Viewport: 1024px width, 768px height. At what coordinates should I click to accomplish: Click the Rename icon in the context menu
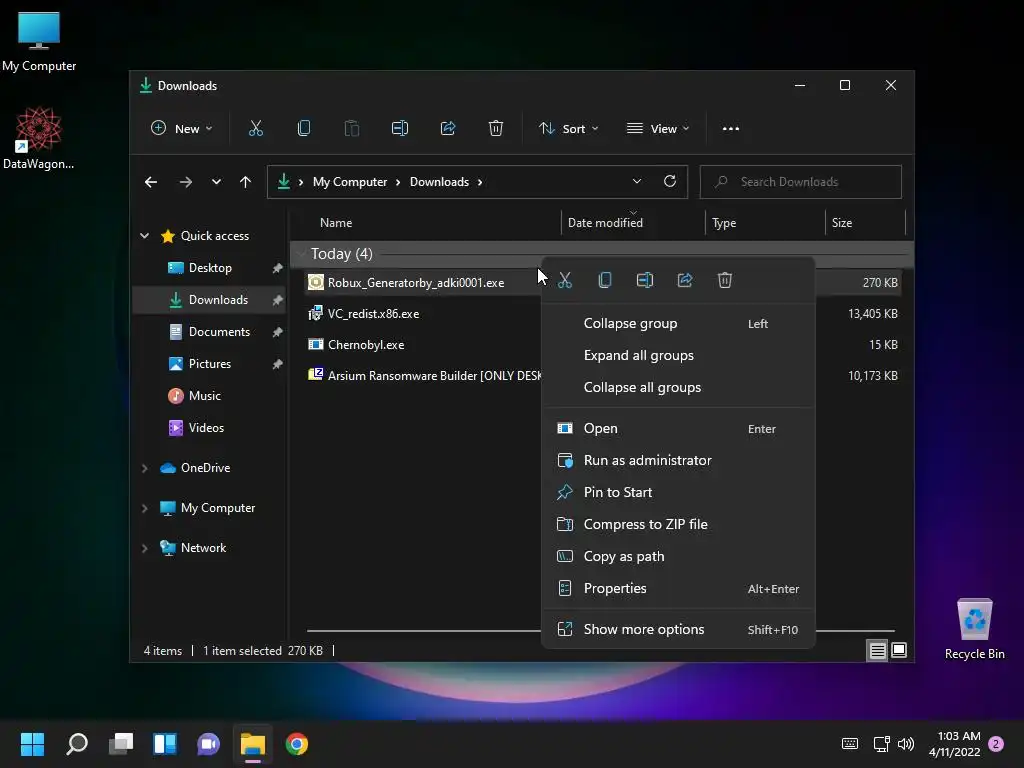(x=645, y=280)
